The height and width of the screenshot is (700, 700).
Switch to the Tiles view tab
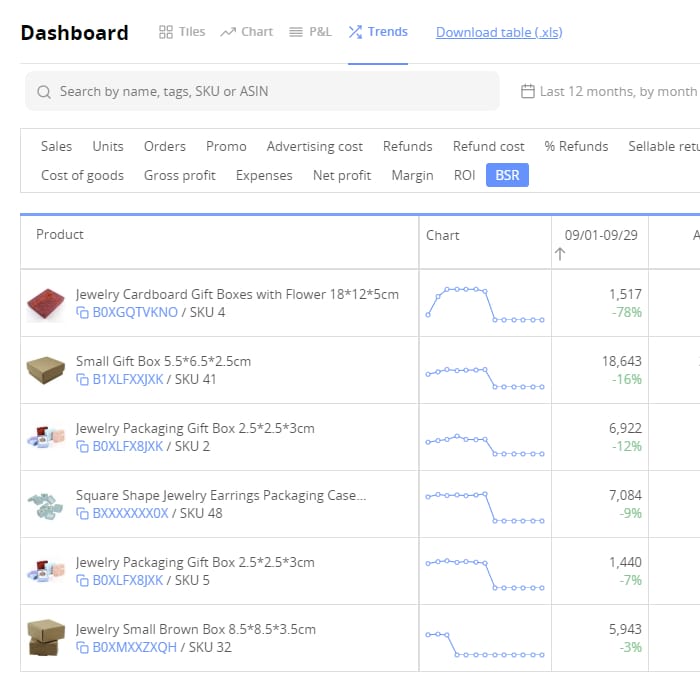click(x=182, y=32)
